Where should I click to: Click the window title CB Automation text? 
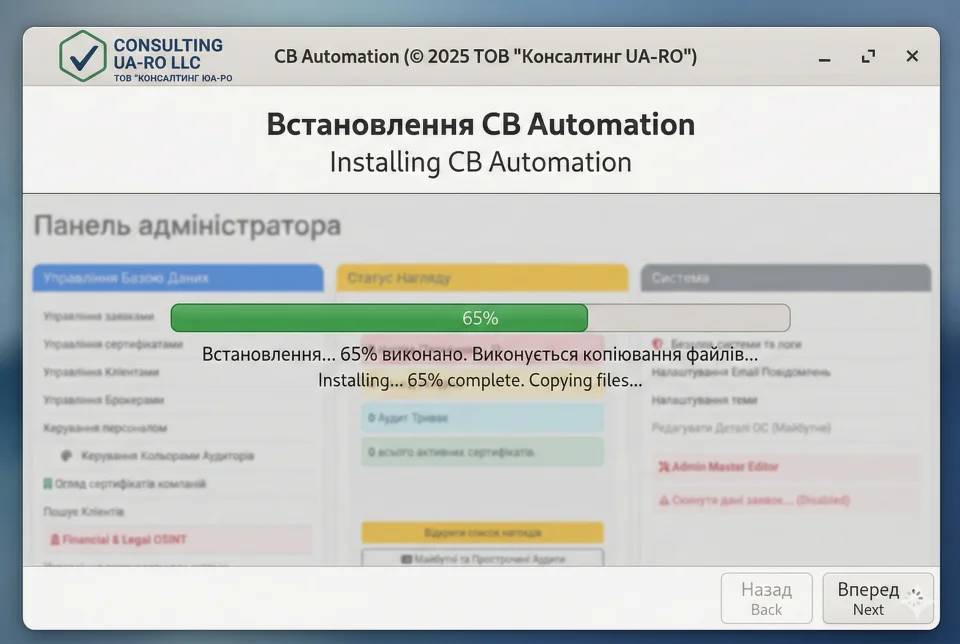(x=486, y=56)
